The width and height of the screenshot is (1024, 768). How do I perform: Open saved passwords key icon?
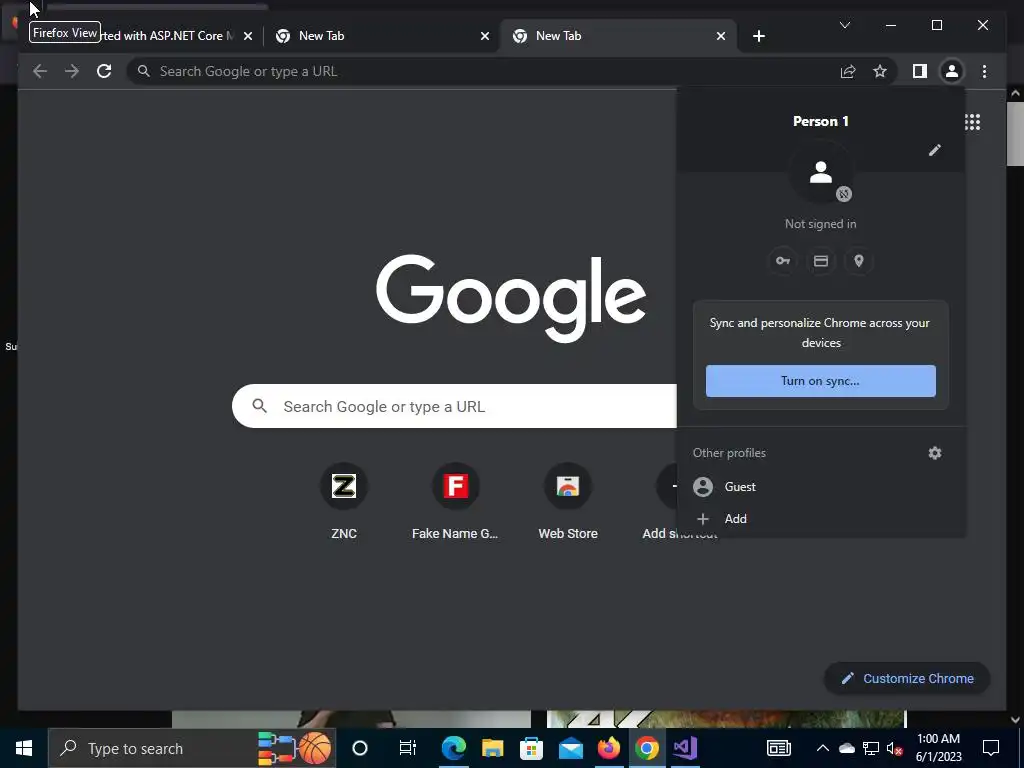[782, 261]
